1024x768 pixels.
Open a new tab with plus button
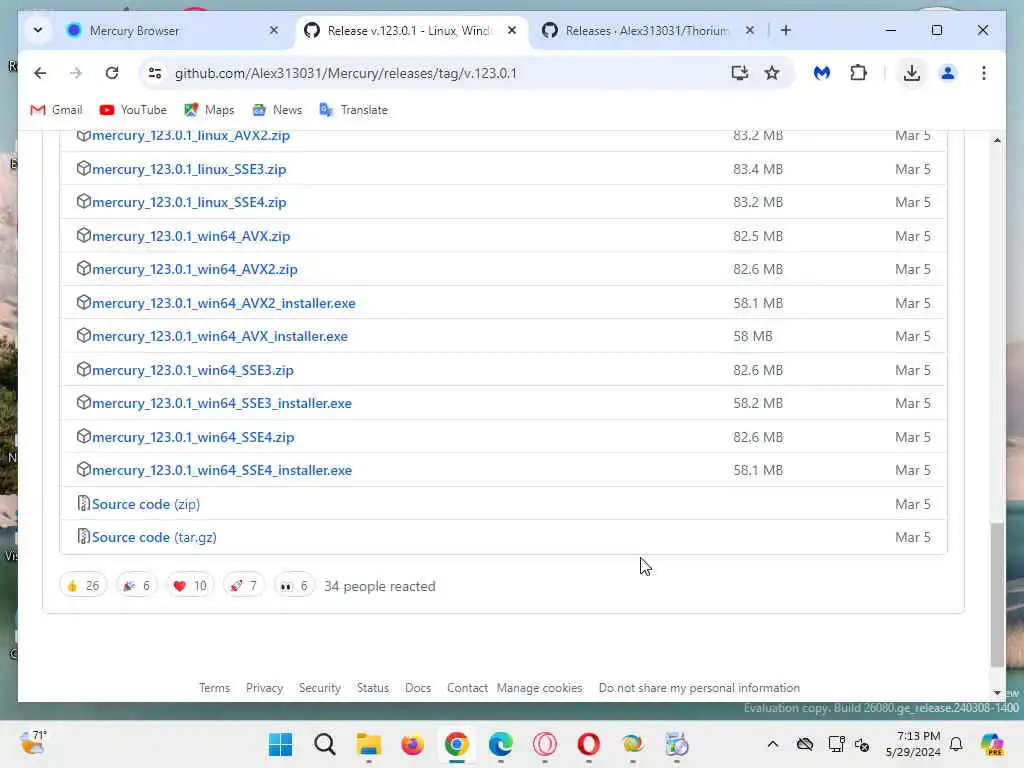click(x=786, y=30)
